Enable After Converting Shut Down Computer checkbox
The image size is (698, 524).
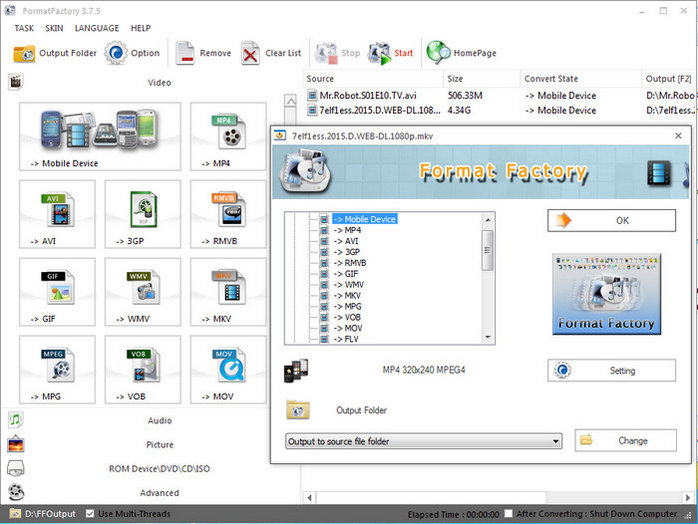pos(508,514)
